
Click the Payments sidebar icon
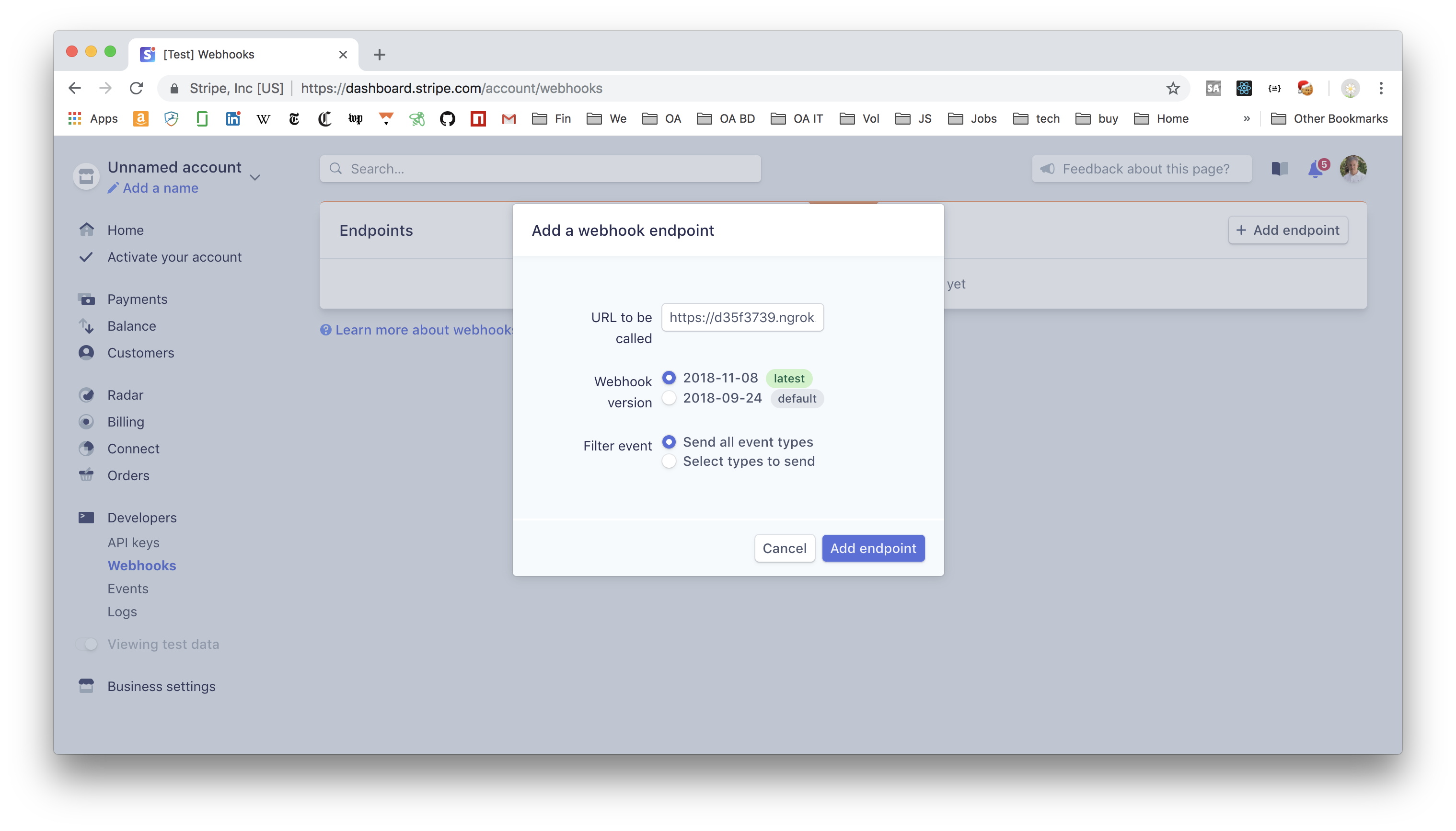click(87, 298)
